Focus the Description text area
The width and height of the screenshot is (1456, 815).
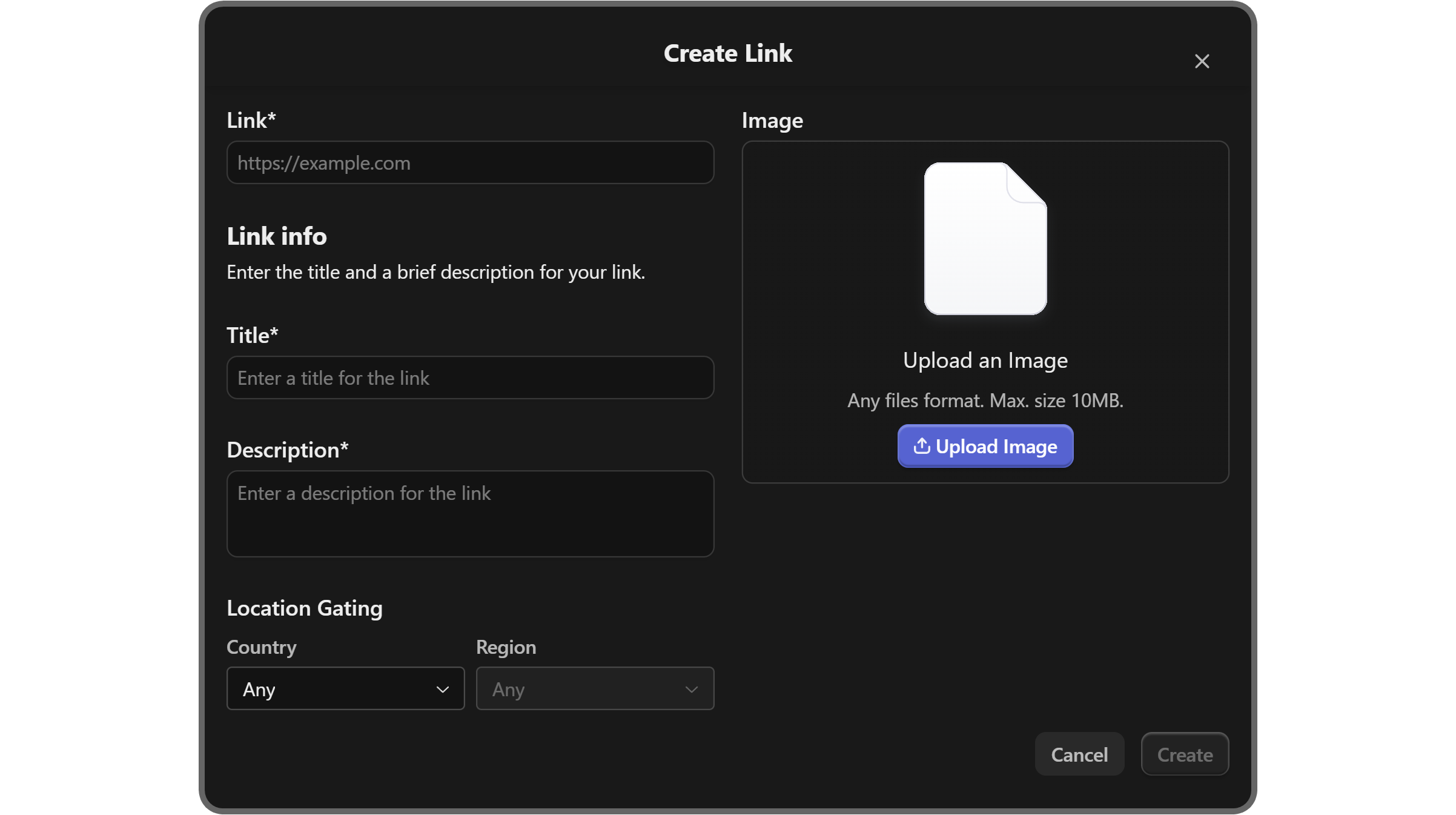[x=470, y=513]
